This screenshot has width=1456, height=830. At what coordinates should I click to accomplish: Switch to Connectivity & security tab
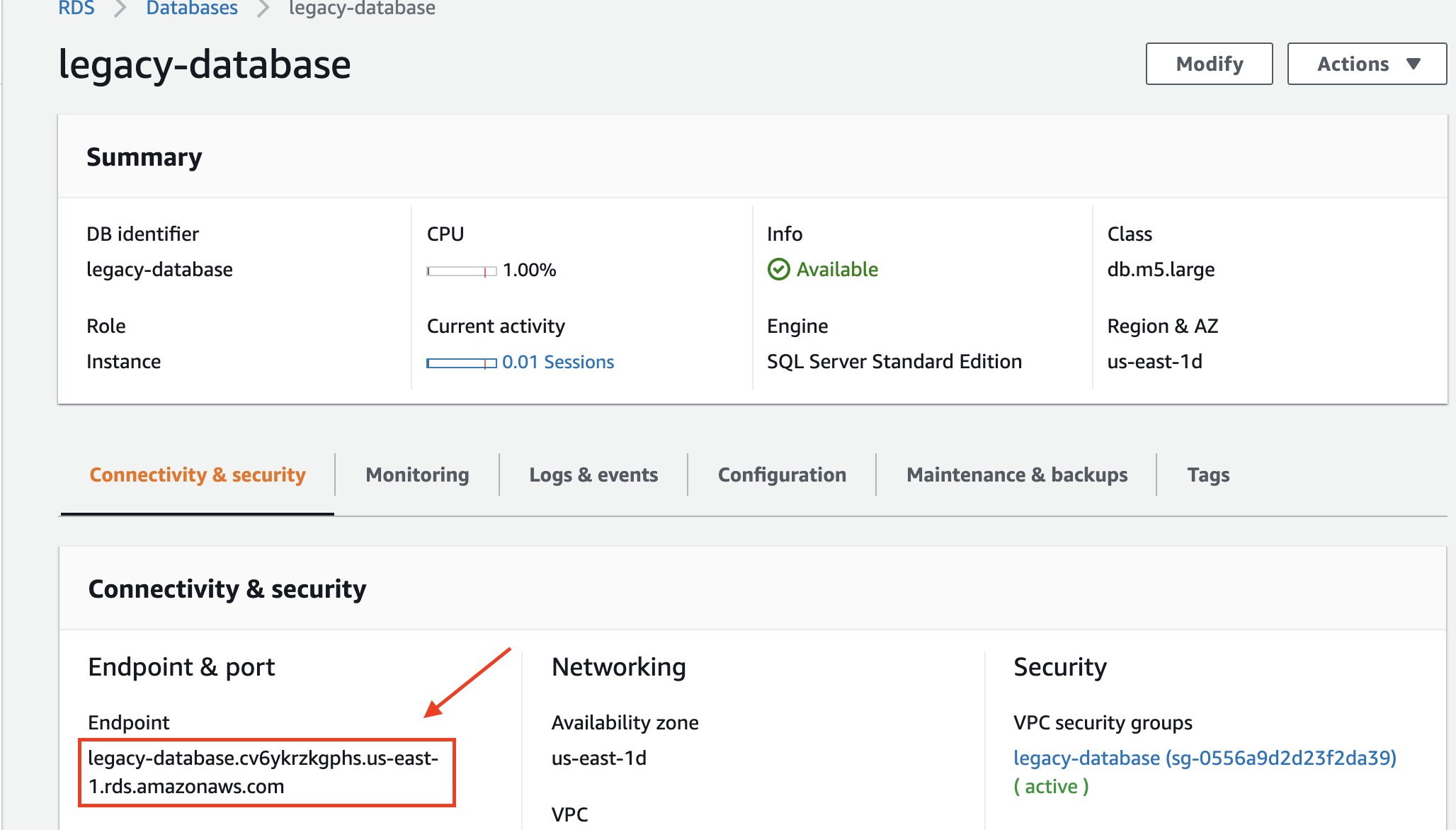pos(198,474)
